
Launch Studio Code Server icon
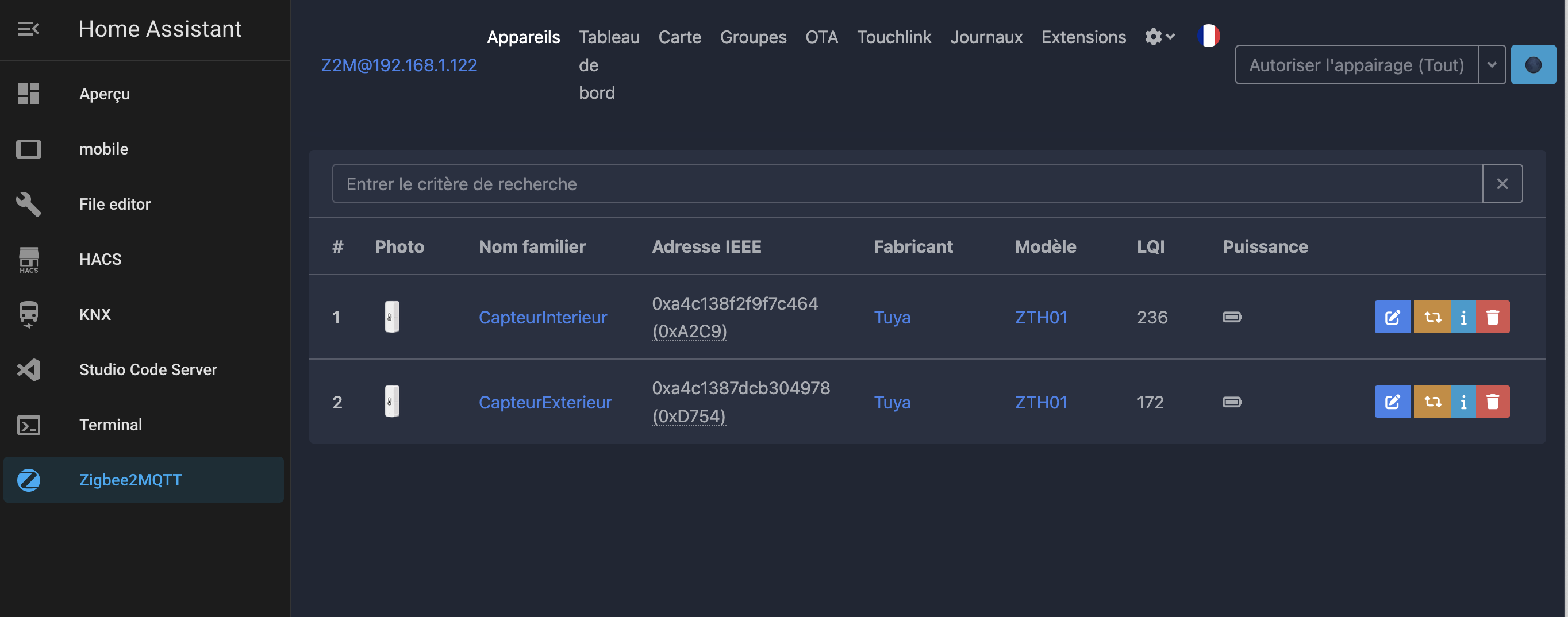[28, 369]
